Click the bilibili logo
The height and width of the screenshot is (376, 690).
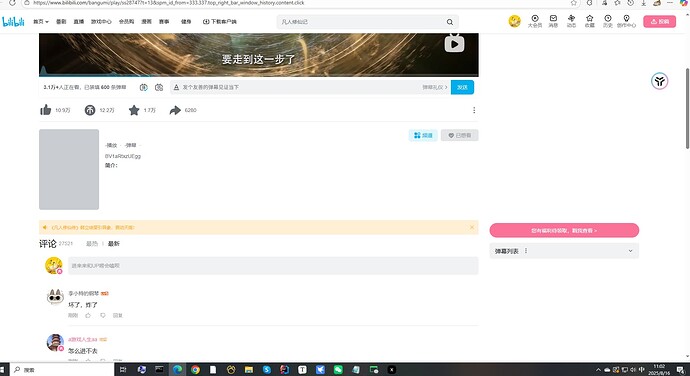click(13, 21)
